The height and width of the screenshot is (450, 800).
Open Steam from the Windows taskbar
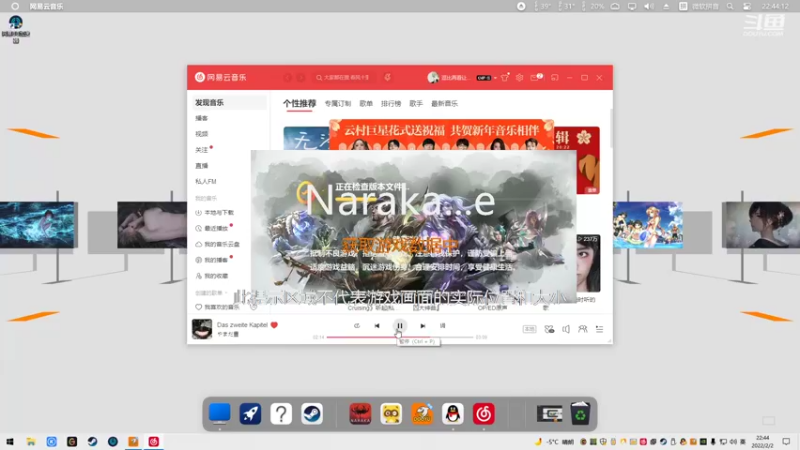click(x=92, y=441)
